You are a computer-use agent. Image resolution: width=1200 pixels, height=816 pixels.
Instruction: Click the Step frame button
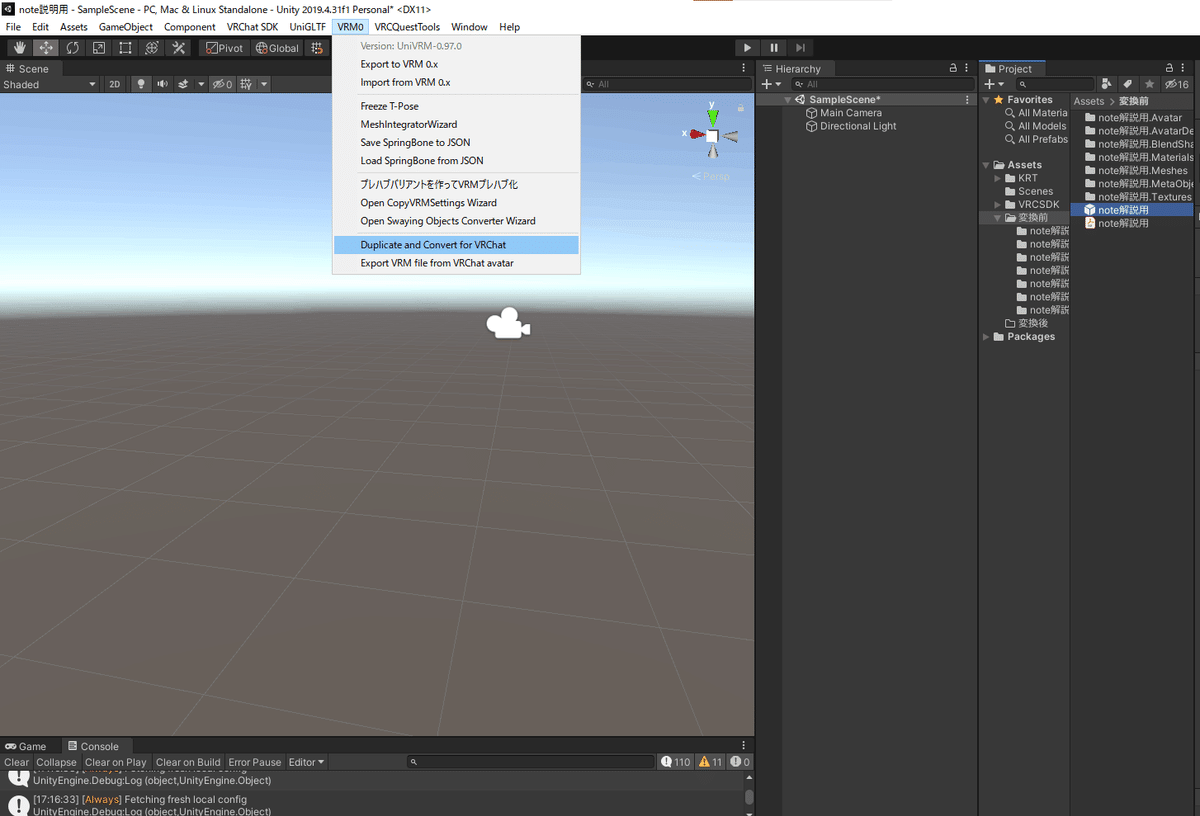(801, 48)
